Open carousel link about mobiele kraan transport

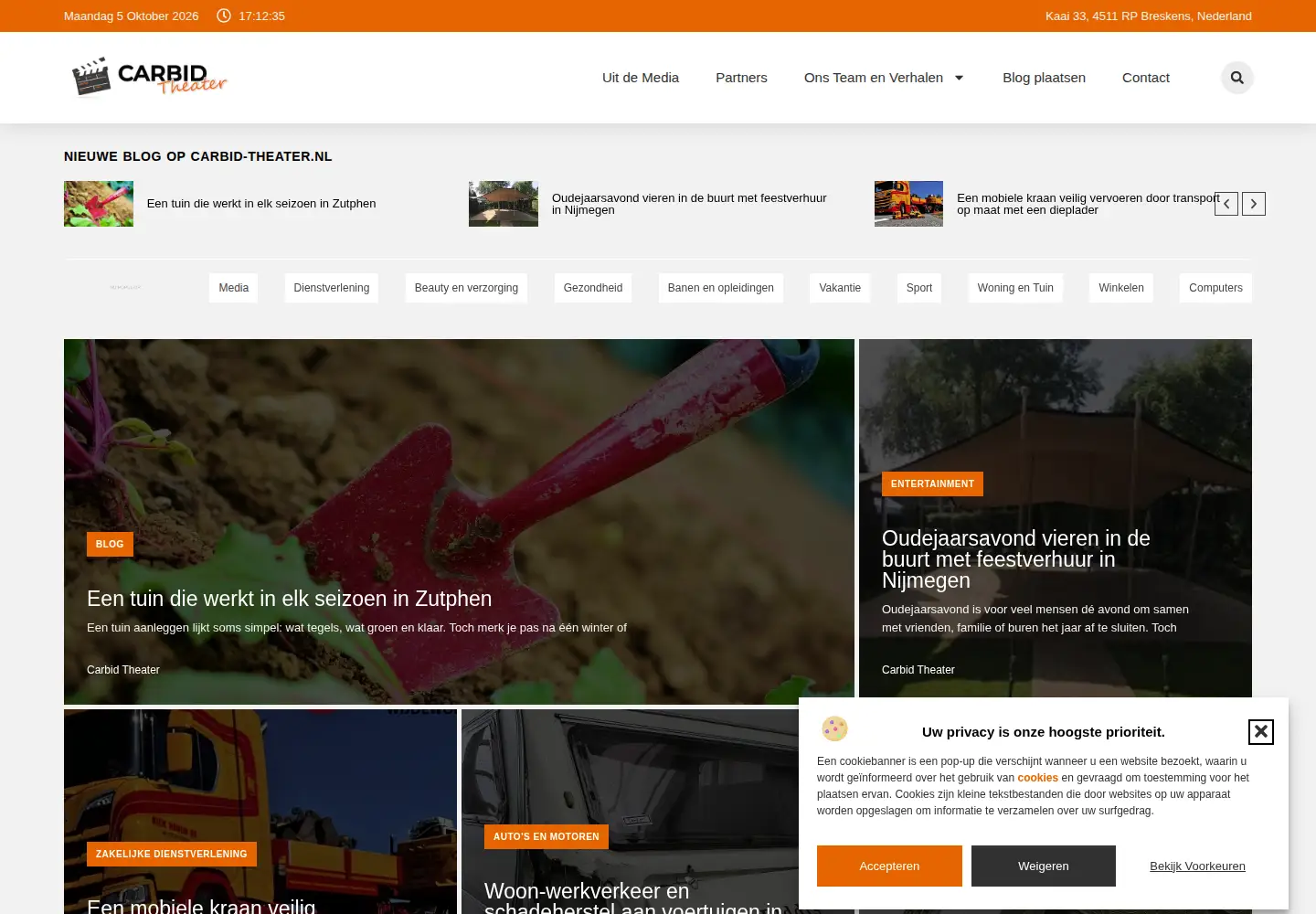[x=1088, y=204]
